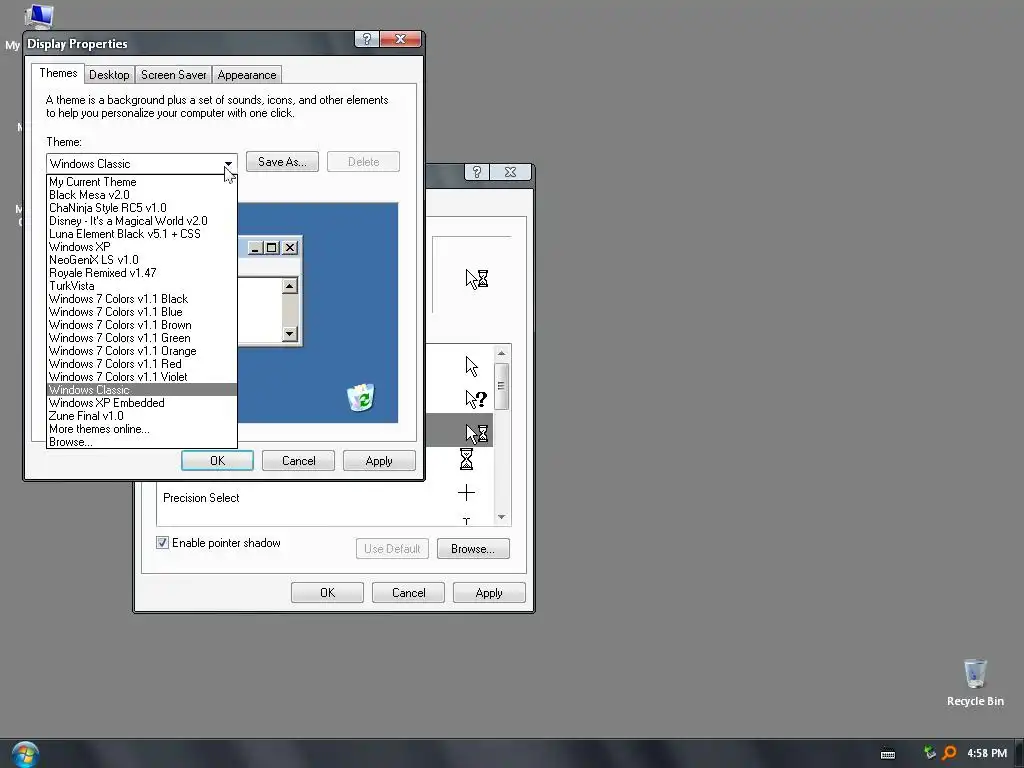Click the recycle bin in theme preview
This screenshot has height=768, width=1024.
[x=360, y=398]
